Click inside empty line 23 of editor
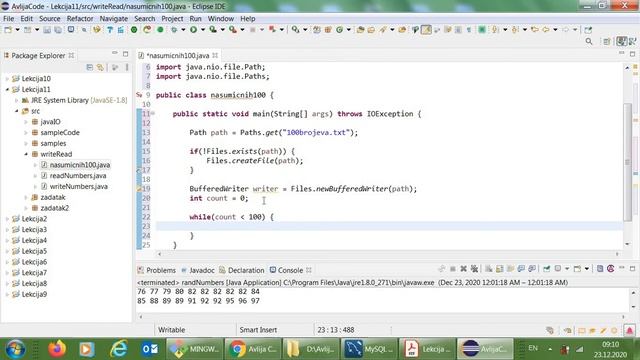640x360 pixels. tap(388, 226)
